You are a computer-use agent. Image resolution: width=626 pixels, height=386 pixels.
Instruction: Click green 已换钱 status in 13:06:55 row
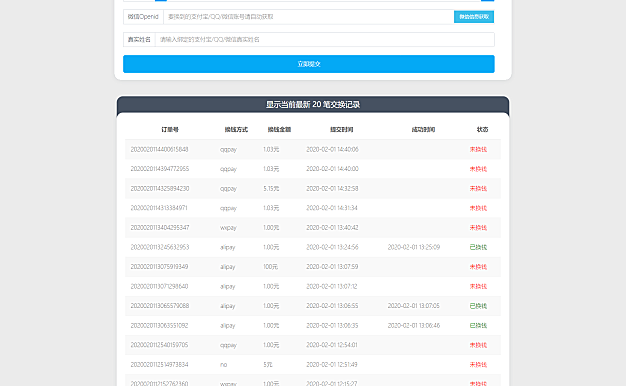[x=478, y=306]
